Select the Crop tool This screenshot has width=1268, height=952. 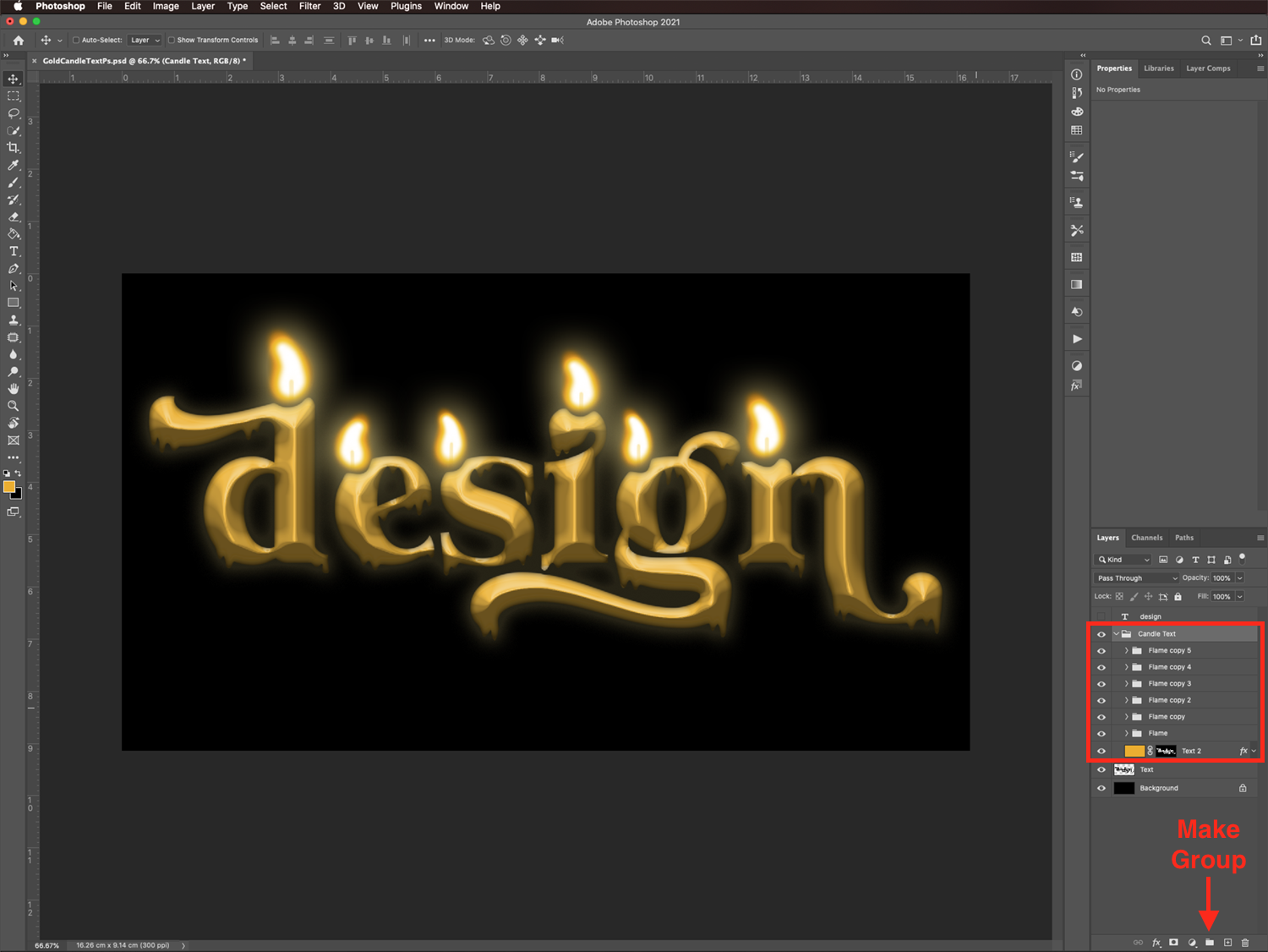tap(14, 148)
